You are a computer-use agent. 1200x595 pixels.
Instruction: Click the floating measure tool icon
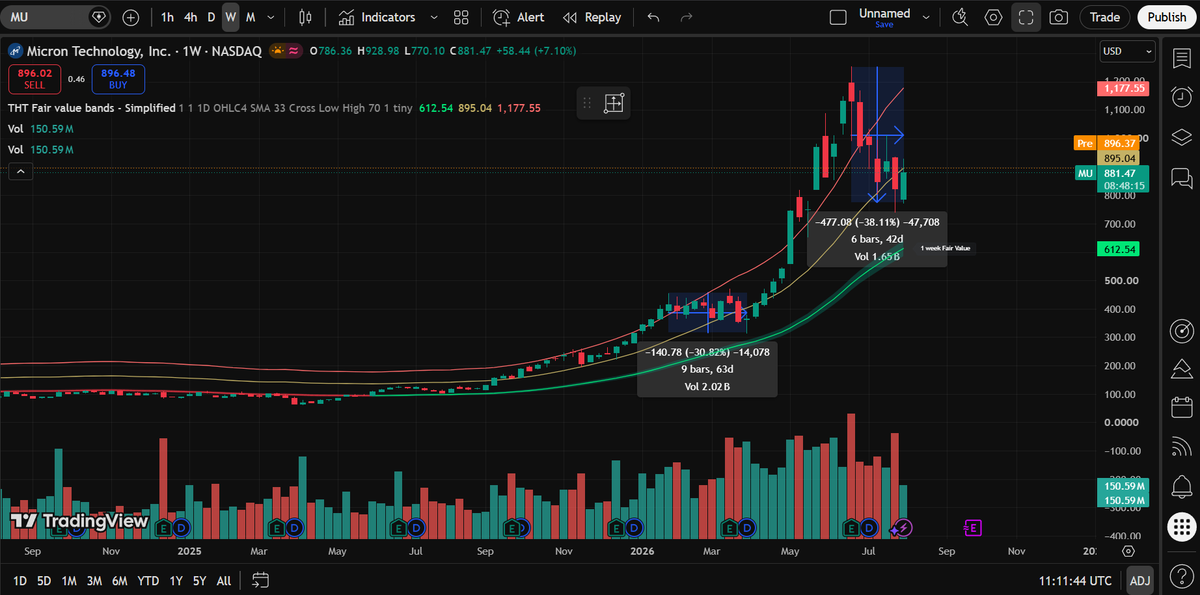(x=614, y=102)
